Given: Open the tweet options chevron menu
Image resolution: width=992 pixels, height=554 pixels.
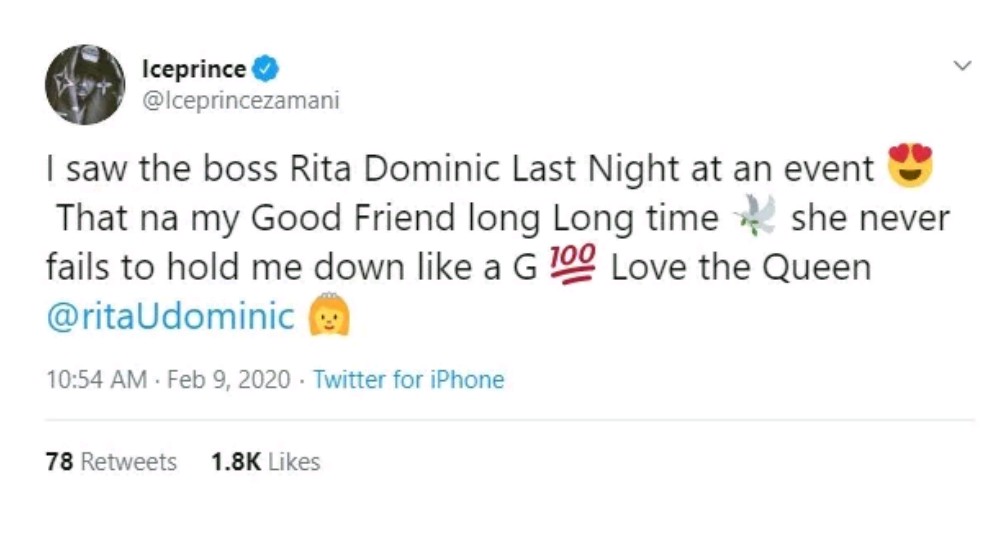Looking at the screenshot, I should (962, 66).
